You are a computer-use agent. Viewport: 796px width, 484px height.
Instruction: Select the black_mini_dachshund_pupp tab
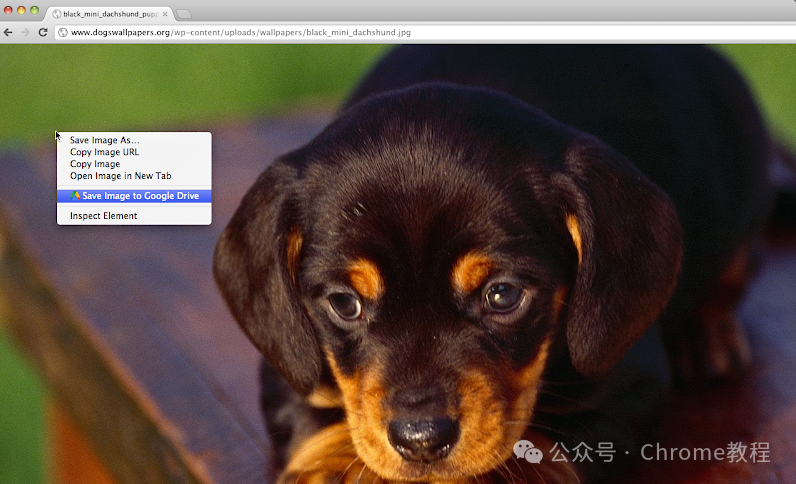[110, 14]
